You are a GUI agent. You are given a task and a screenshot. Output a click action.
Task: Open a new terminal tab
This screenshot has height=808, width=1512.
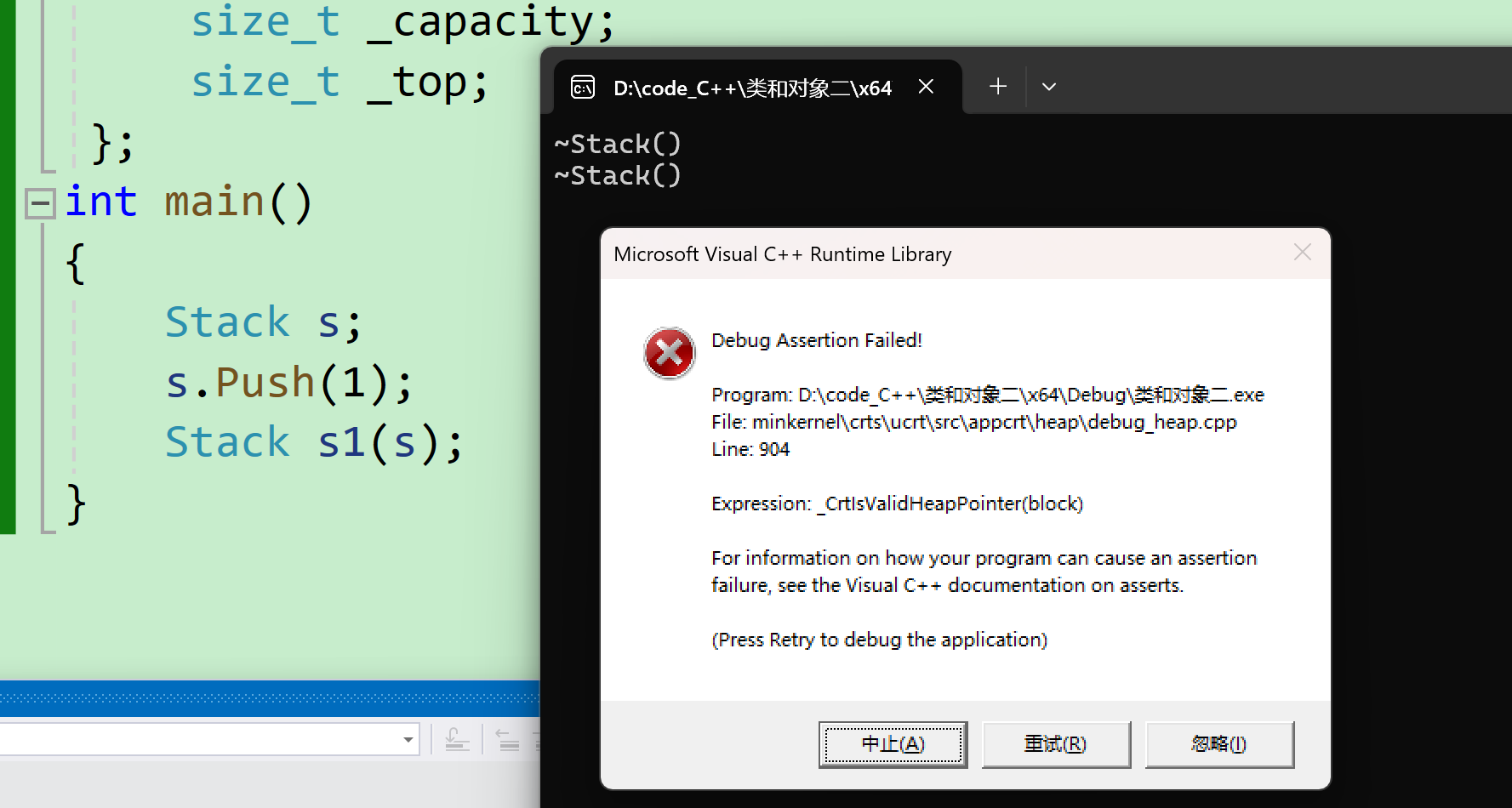point(998,87)
